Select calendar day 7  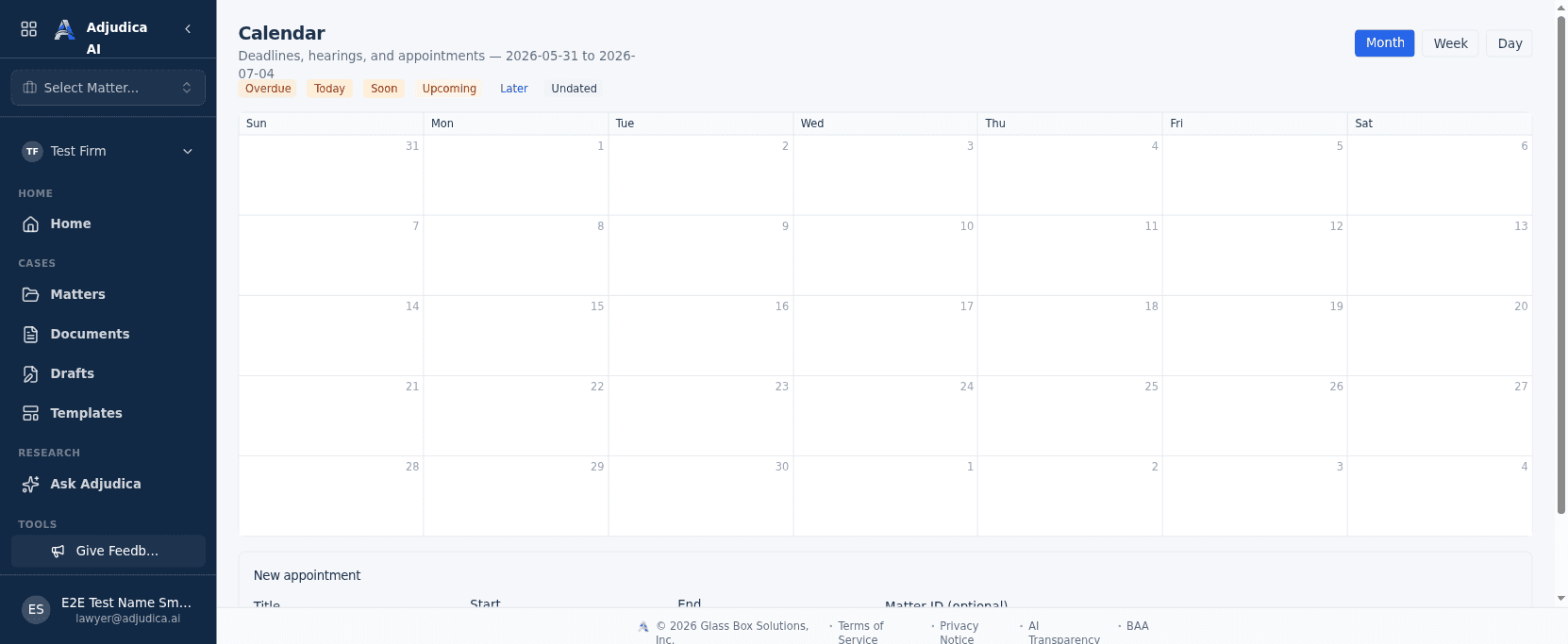click(331, 256)
